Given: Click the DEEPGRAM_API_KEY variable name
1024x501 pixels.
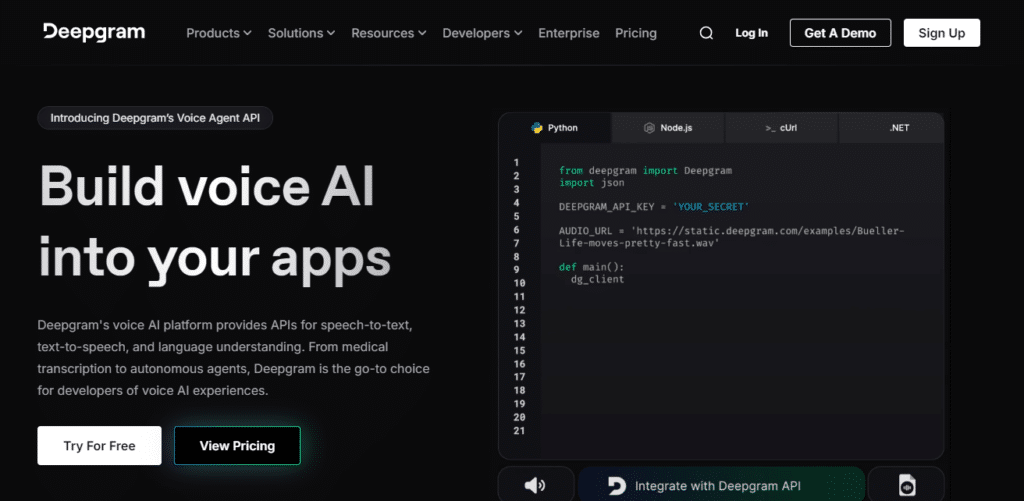Looking at the screenshot, I should pos(606,206).
